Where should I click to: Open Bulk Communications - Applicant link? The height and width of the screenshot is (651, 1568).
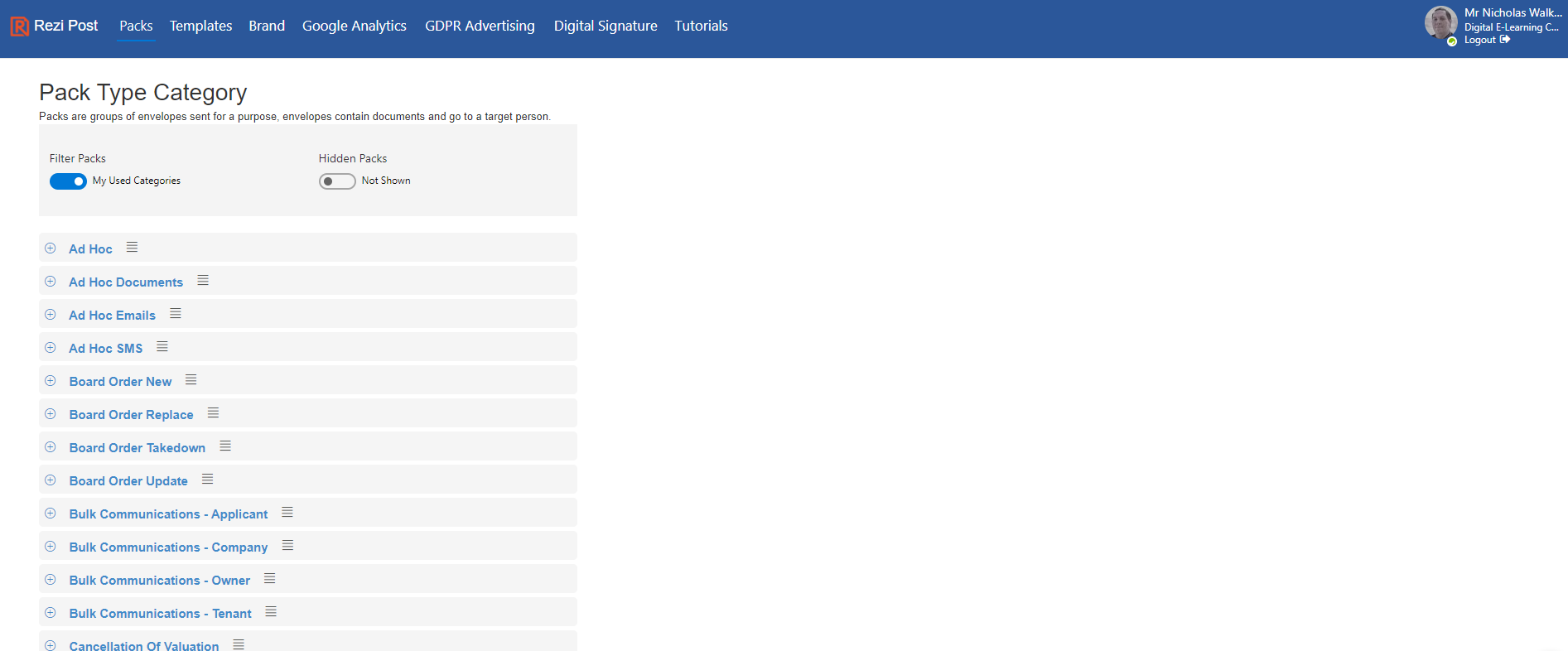(169, 514)
